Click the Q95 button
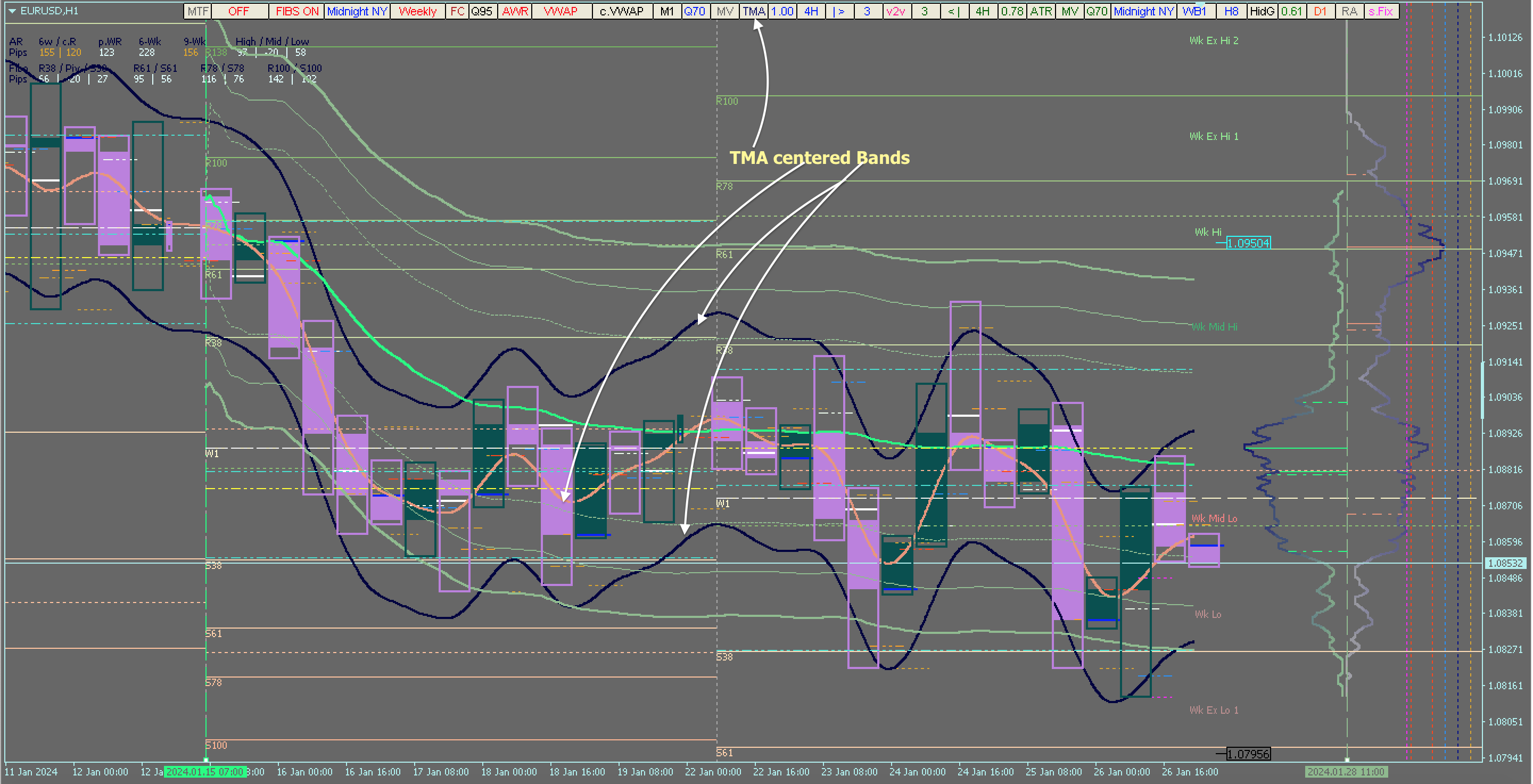Image resolution: width=1533 pixels, height=784 pixels. [x=482, y=11]
